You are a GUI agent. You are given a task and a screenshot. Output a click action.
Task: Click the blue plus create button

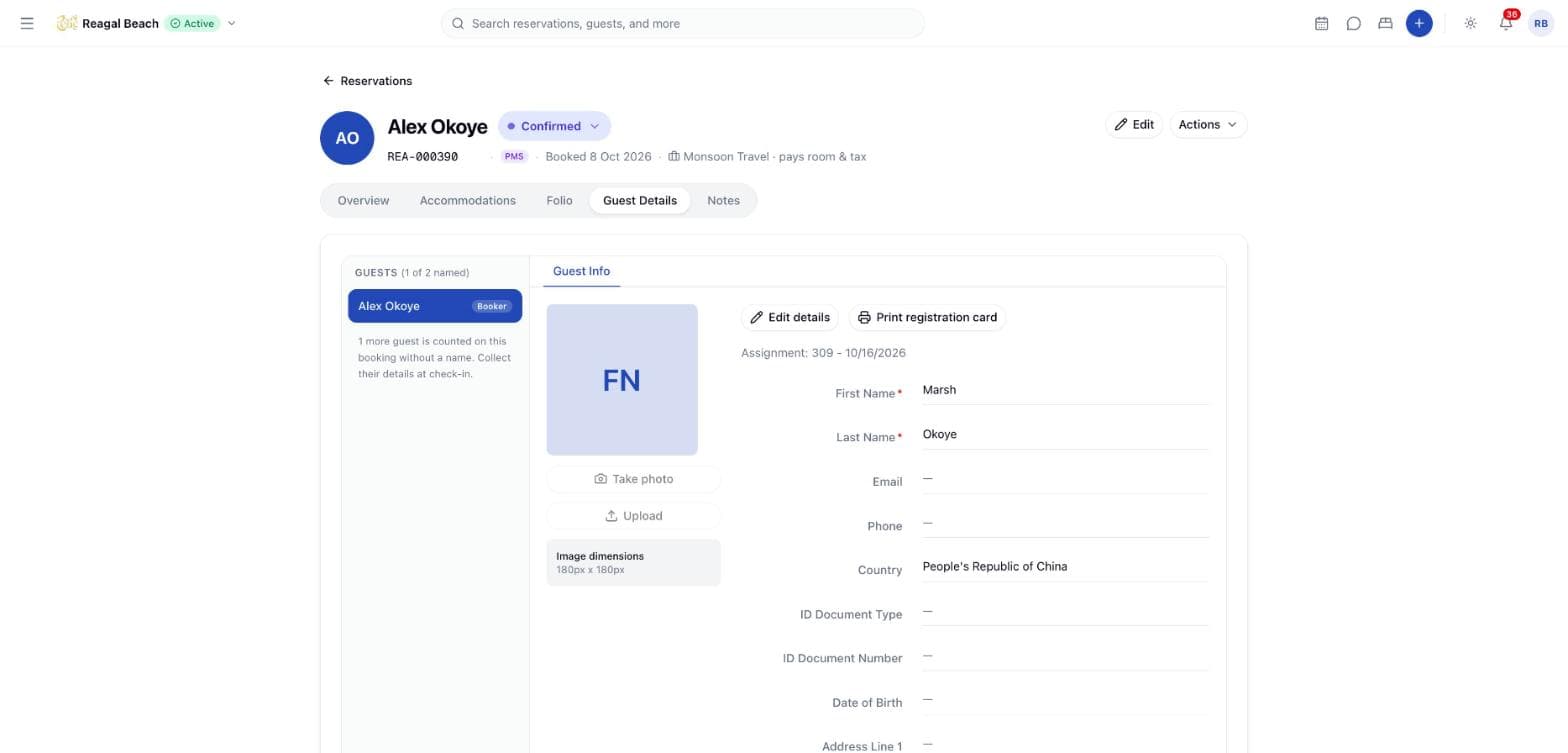click(1418, 23)
